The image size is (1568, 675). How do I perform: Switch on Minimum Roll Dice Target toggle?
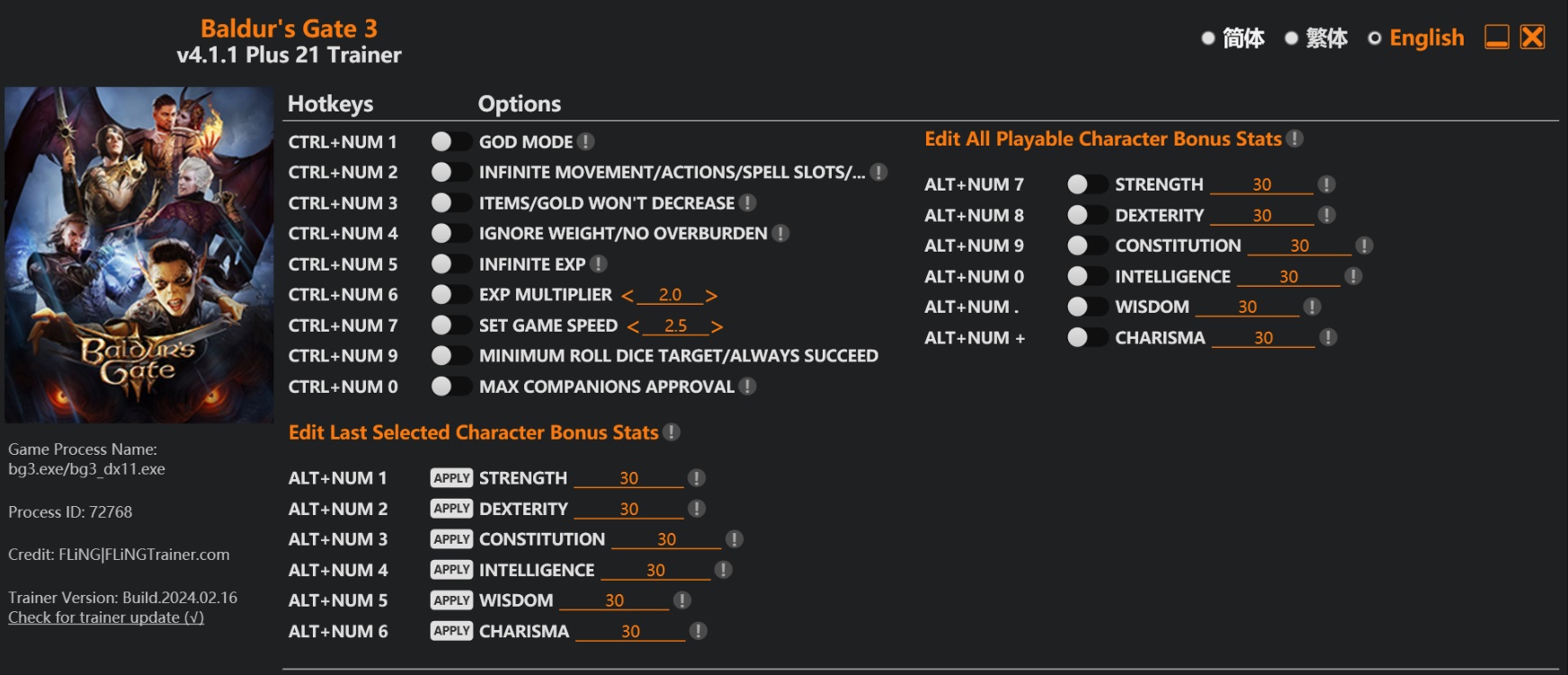[450, 356]
